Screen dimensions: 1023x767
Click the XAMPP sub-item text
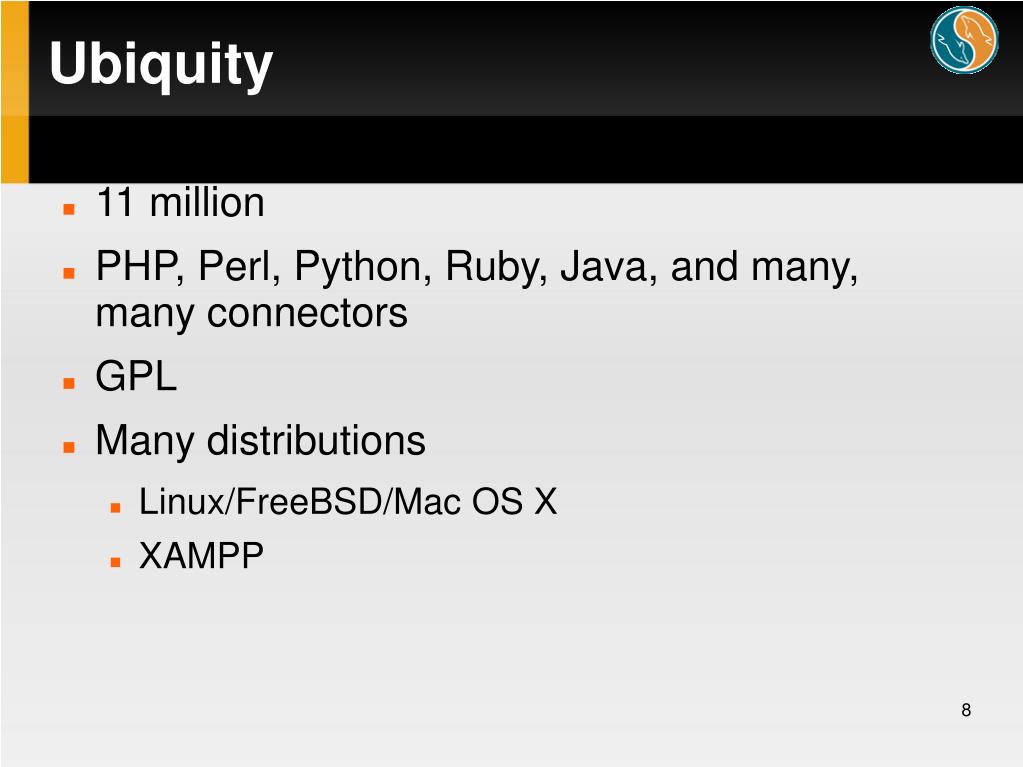coord(202,556)
